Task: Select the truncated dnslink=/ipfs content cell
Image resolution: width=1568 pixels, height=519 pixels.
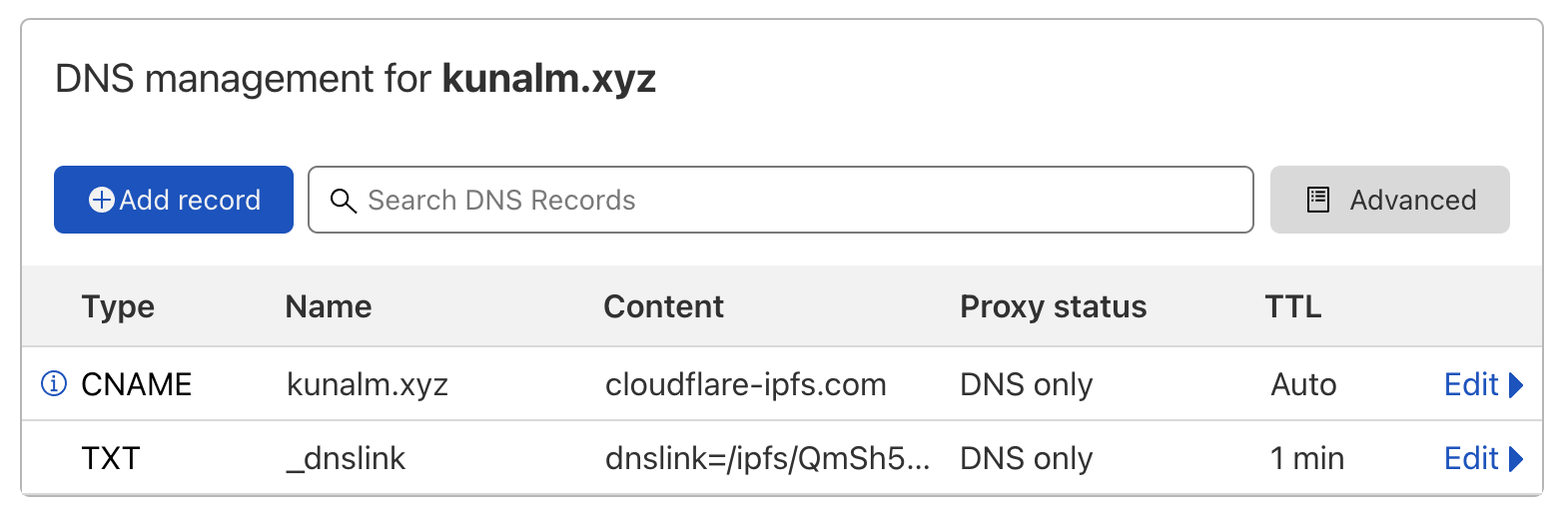Action: tap(768, 458)
